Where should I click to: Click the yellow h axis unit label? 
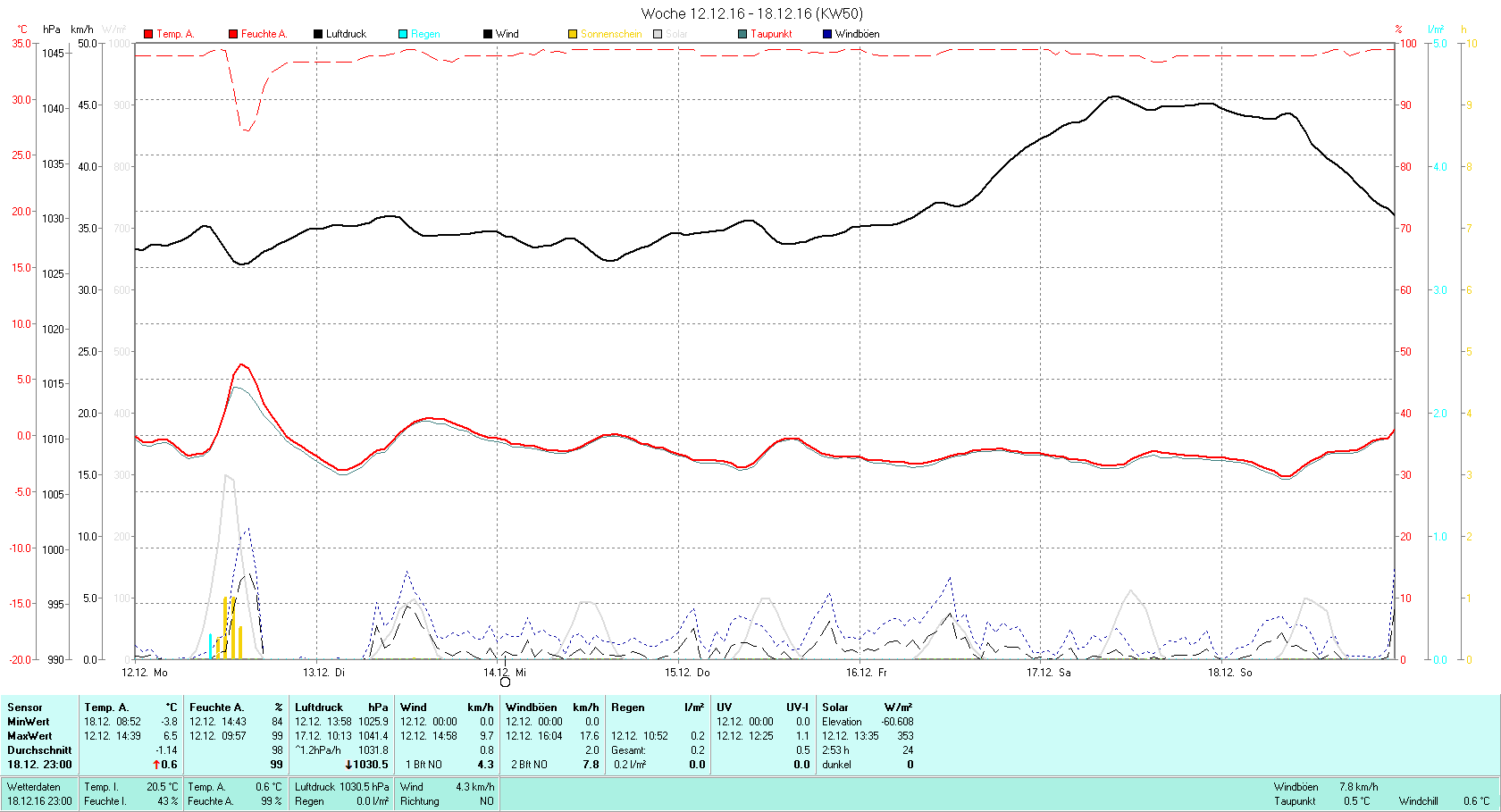pos(1463,29)
